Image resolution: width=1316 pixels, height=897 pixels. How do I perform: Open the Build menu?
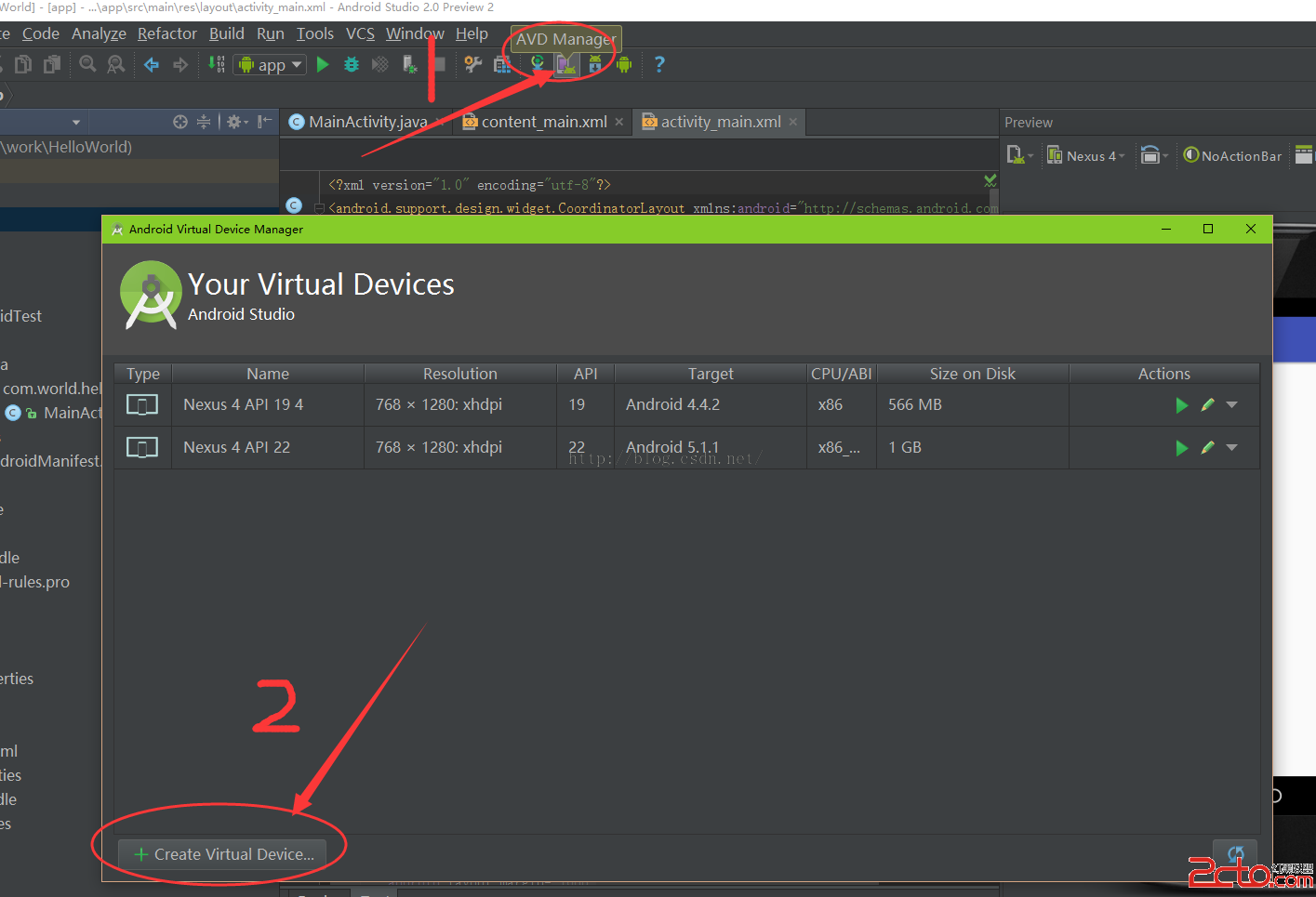tap(227, 33)
